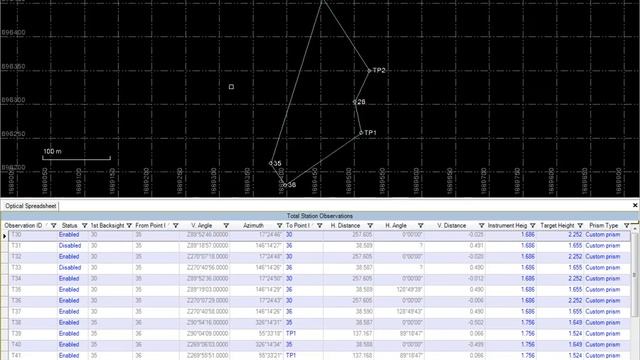This screenshot has width=640, height=360.
Task: Open the Prism Type column filter
Action: click(x=627, y=226)
